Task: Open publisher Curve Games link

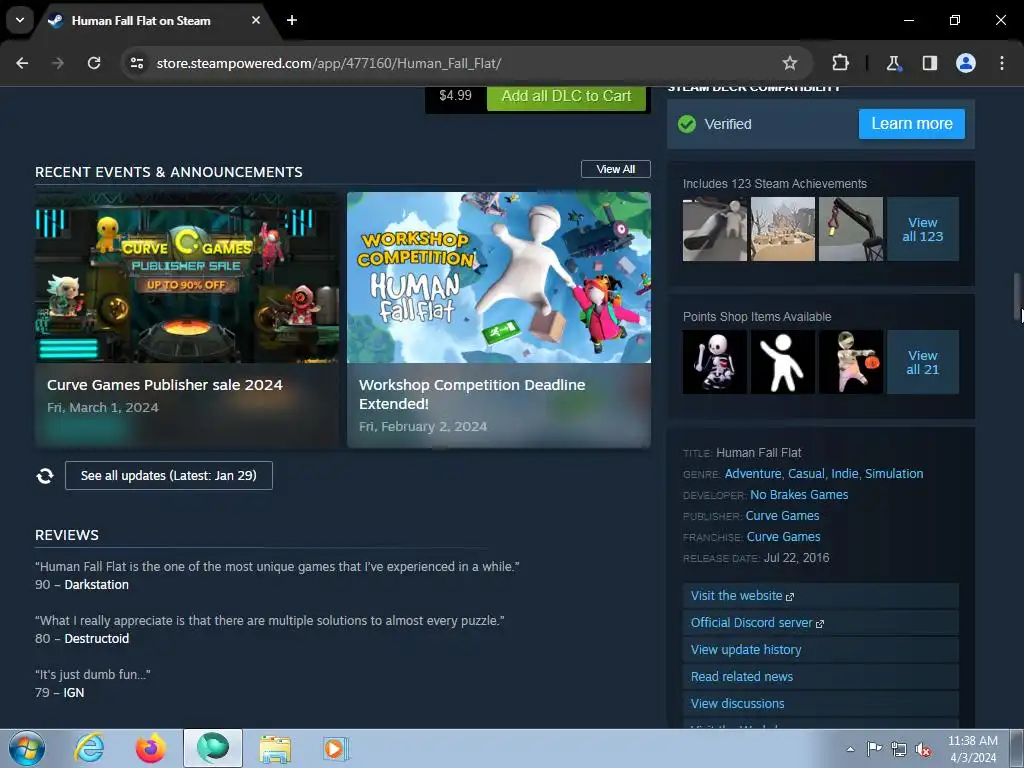Action: 782,515
